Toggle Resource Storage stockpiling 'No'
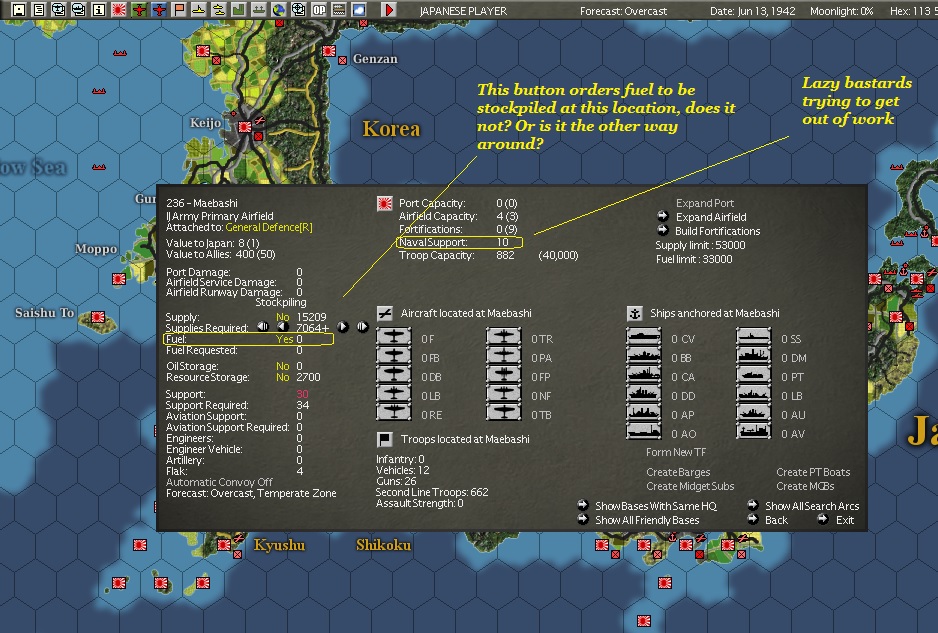 [x=282, y=378]
